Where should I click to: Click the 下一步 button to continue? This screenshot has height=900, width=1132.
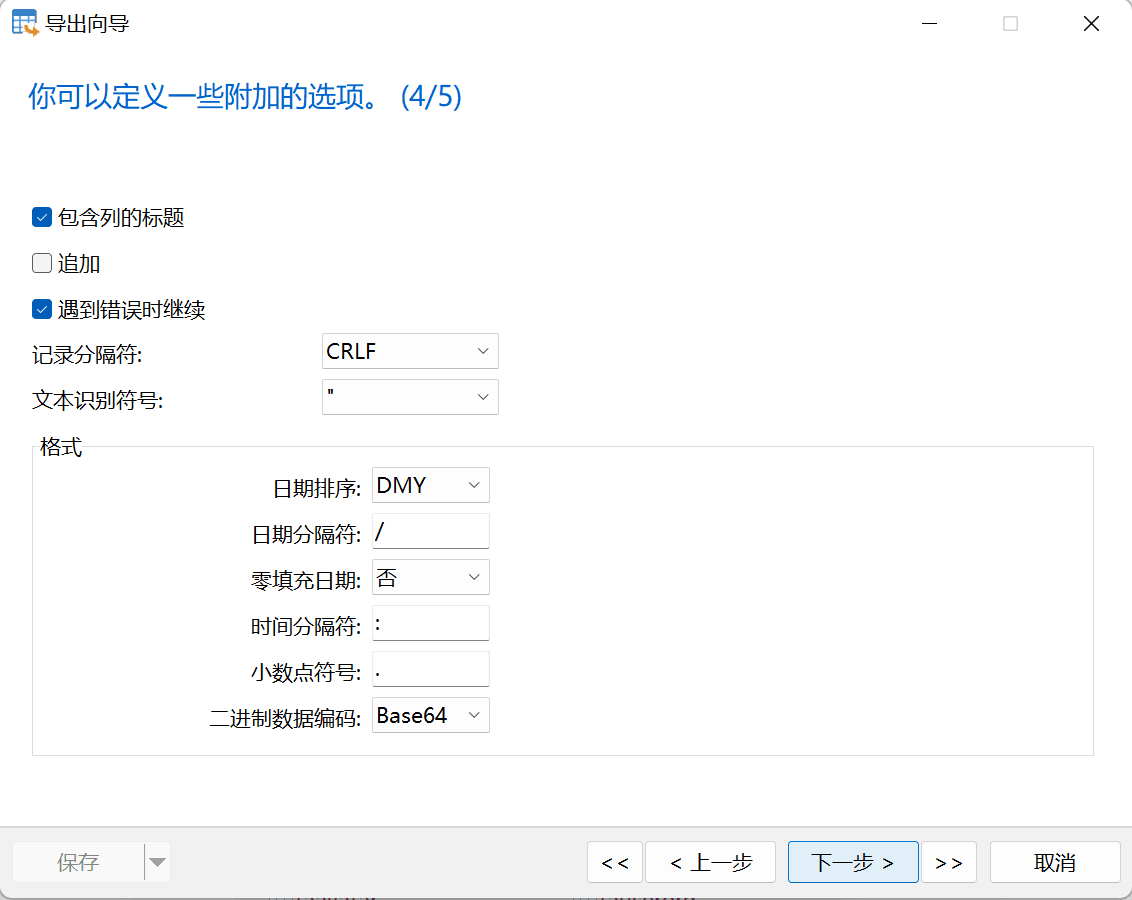pos(853,862)
